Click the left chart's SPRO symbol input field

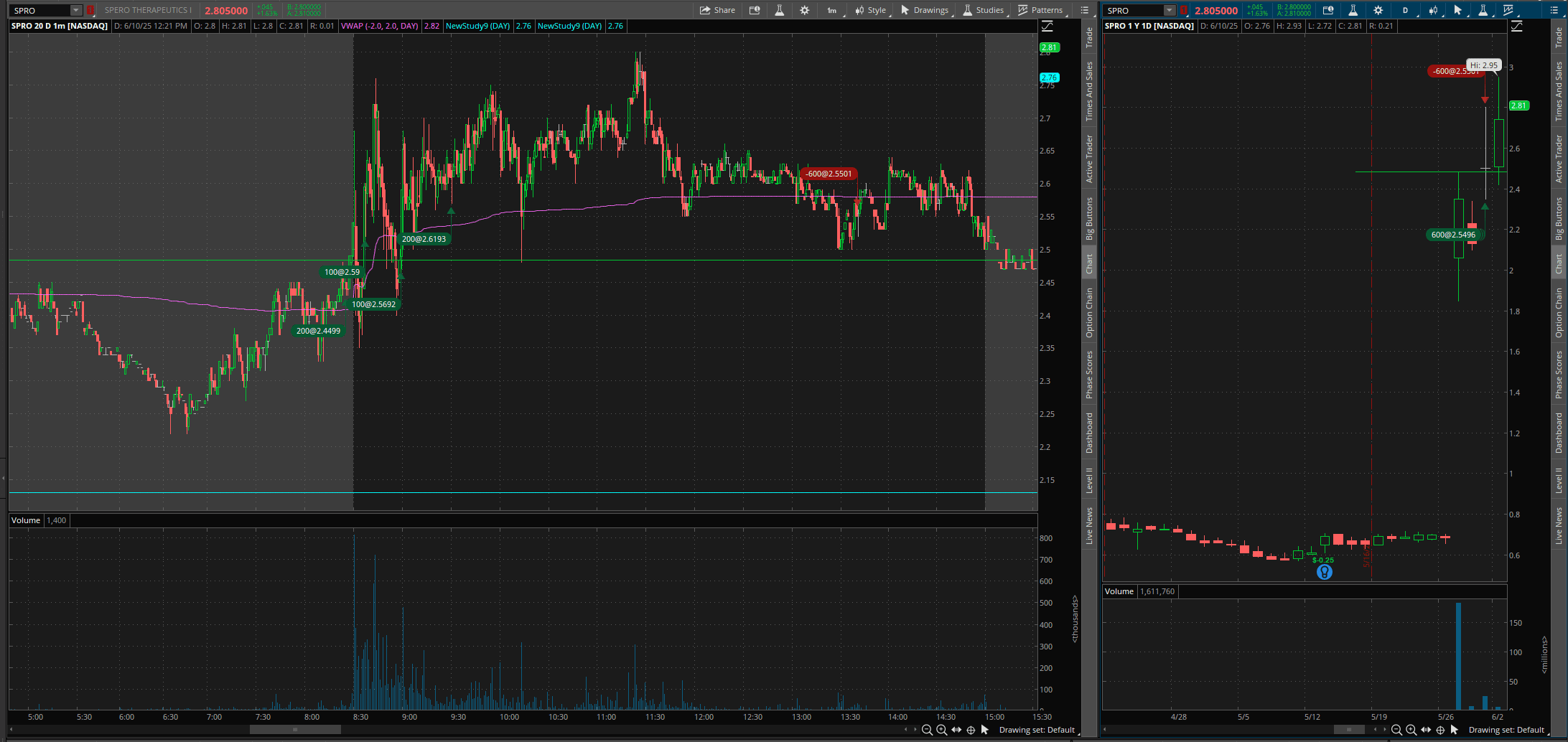41,10
